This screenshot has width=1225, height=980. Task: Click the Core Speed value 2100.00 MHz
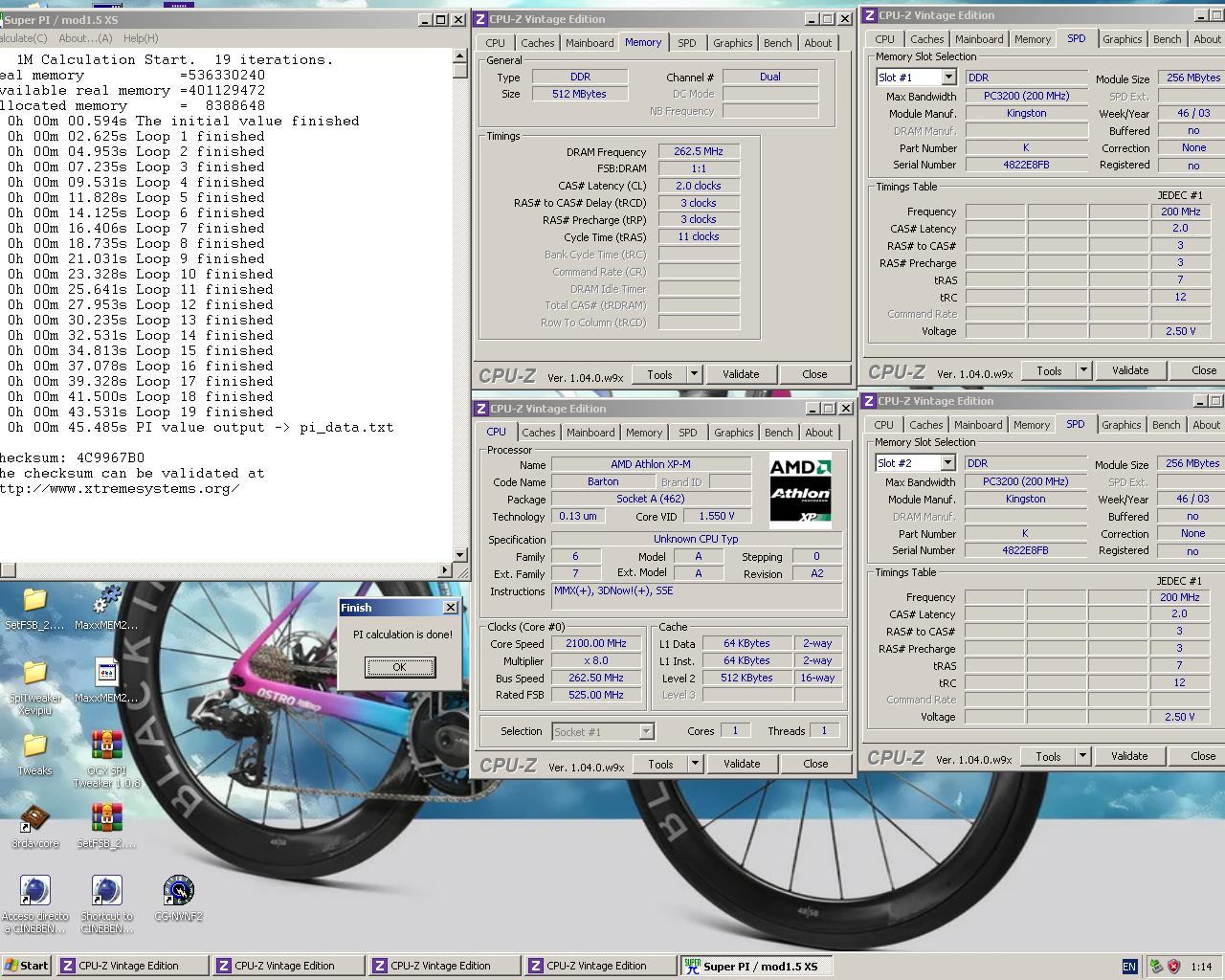(596, 644)
